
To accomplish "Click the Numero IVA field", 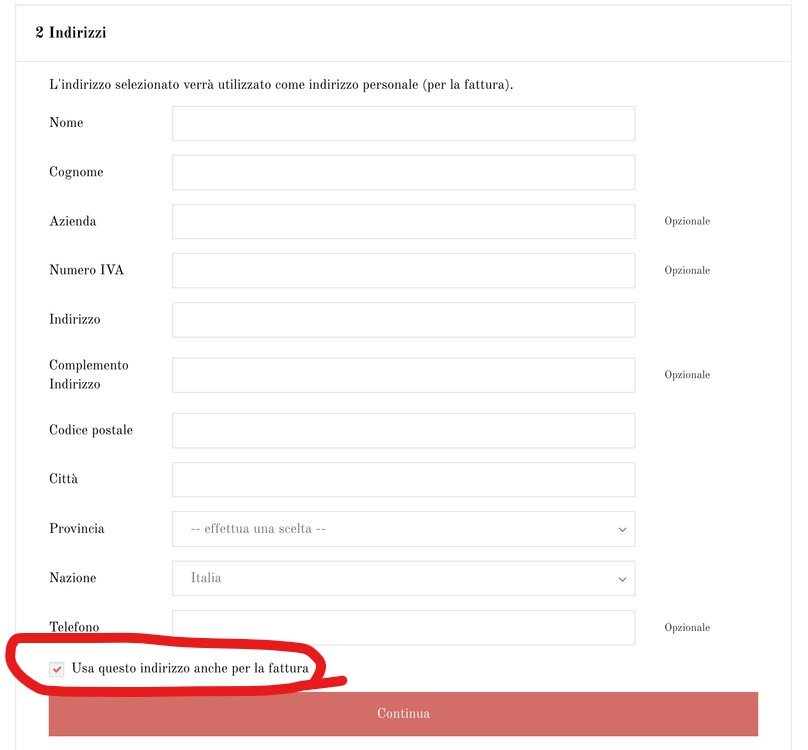I will 403,271.
